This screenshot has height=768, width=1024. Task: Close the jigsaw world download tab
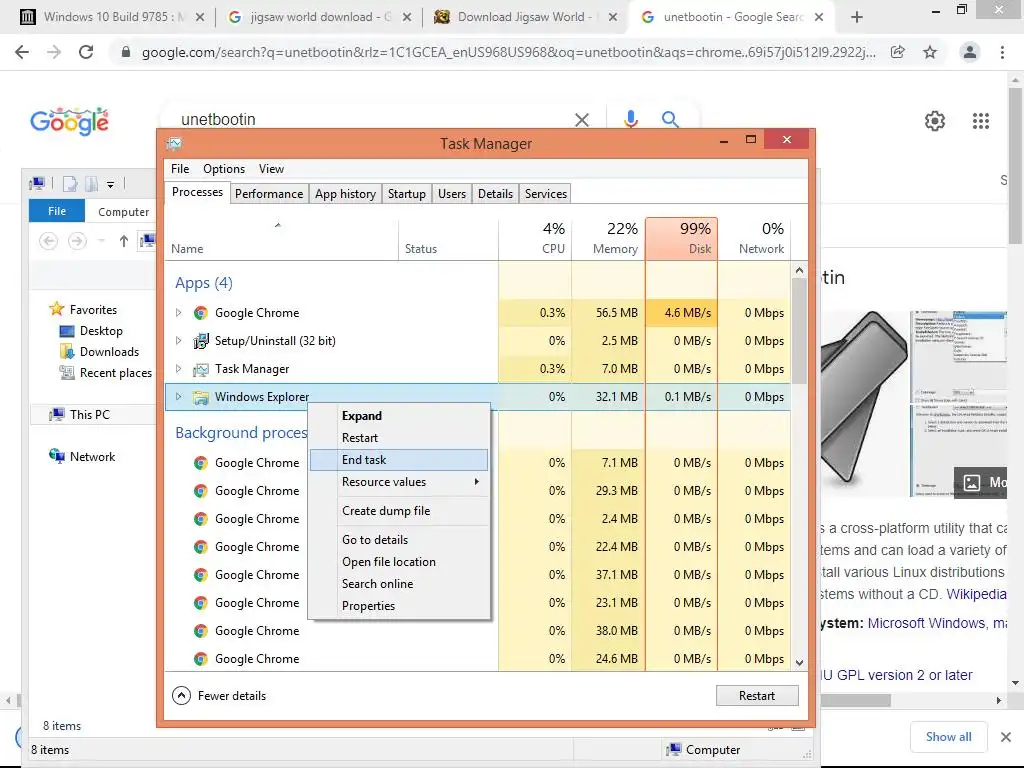[x=407, y=18]
